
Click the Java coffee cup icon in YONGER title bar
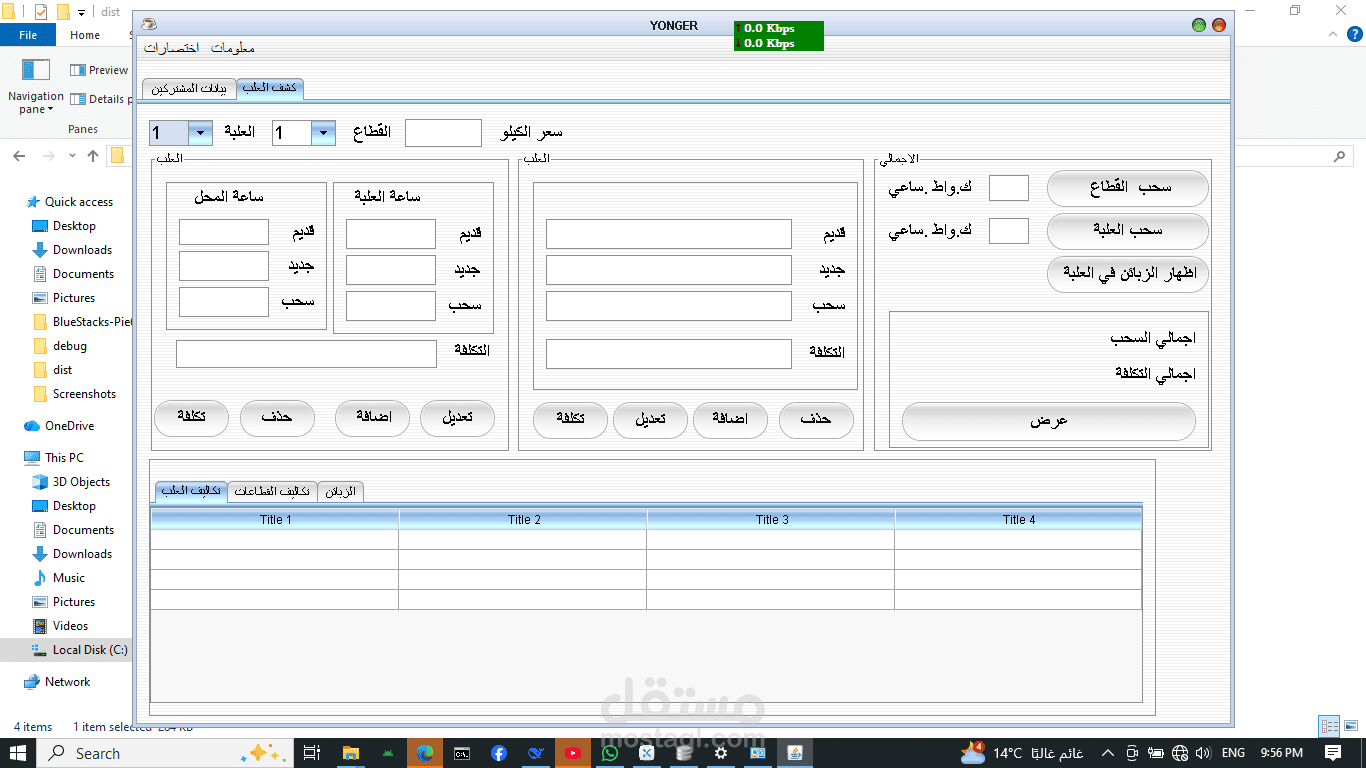[x=148, y=25]
